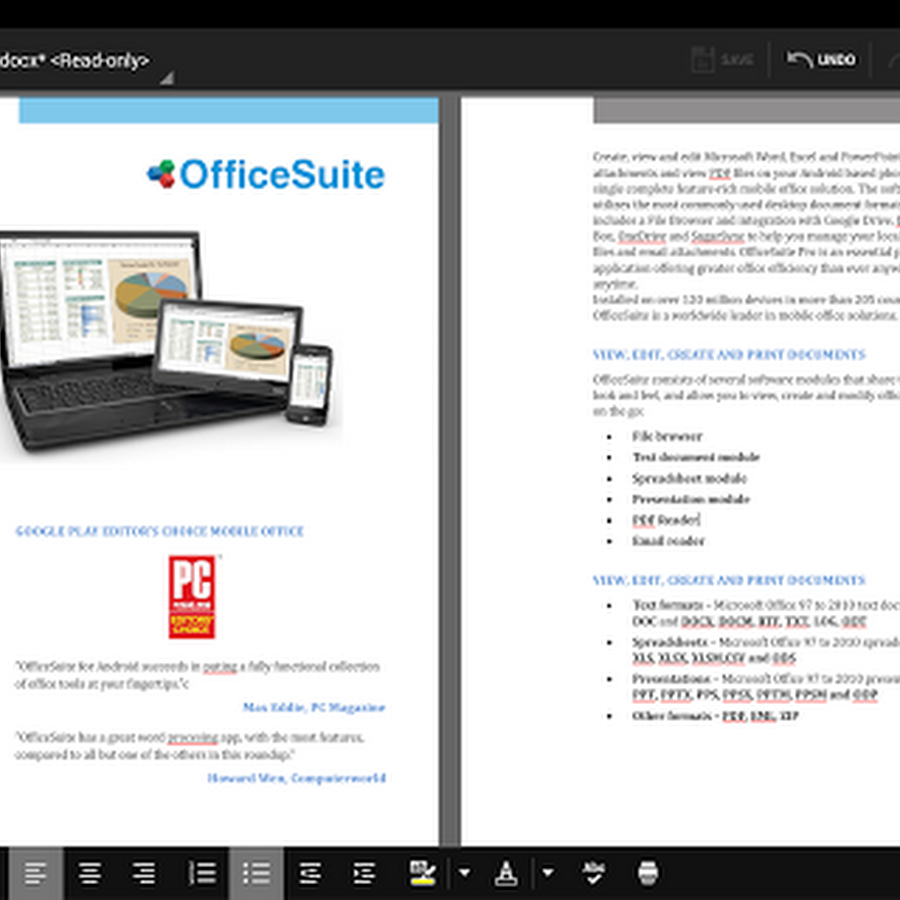This screenshot has width=900, height=900.
Task: Increase the paragraph indent
Action: tap(364, 874)
